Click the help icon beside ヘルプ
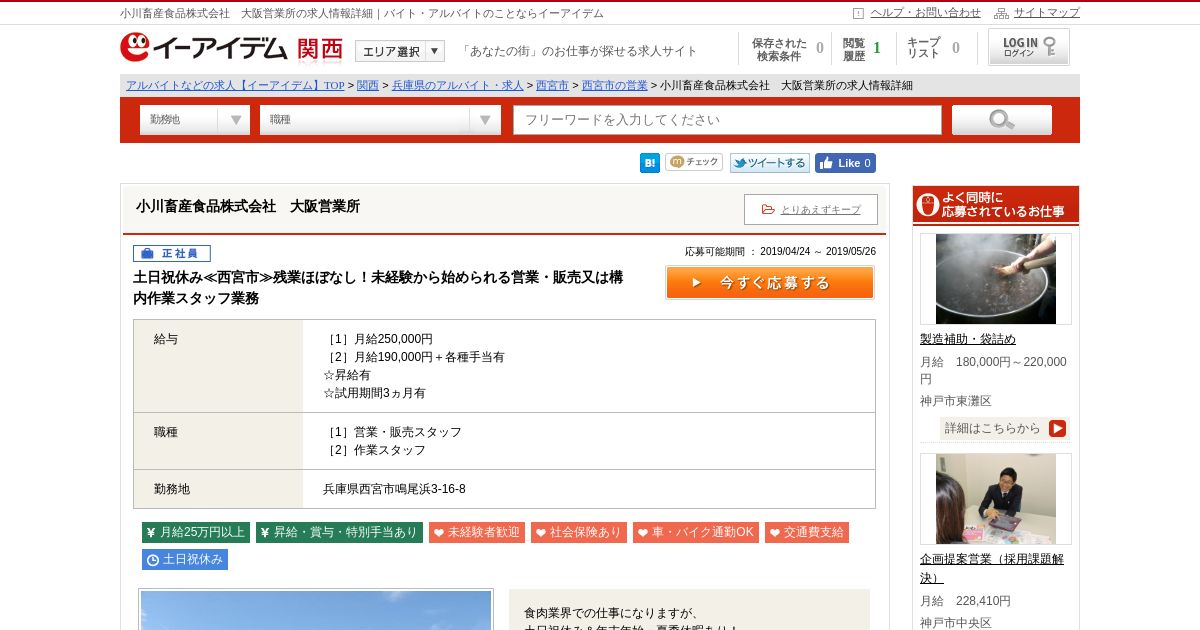1200x630 pixels. [x=858, y=13]
